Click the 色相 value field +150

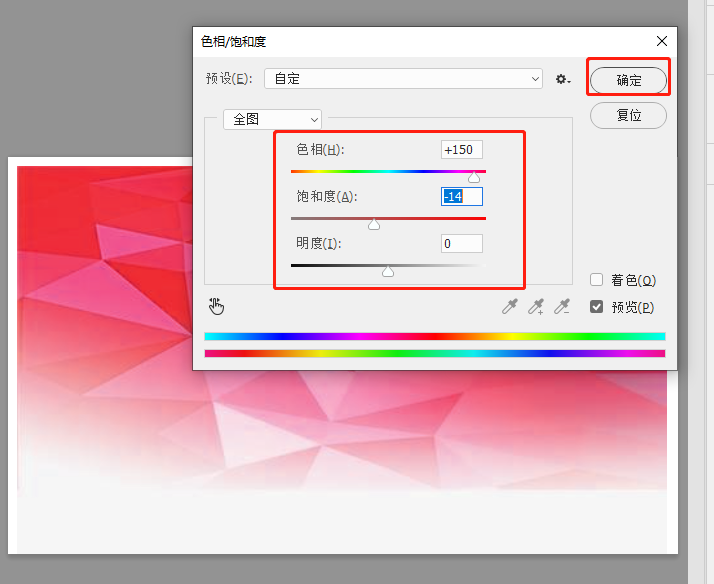(462, 149)
